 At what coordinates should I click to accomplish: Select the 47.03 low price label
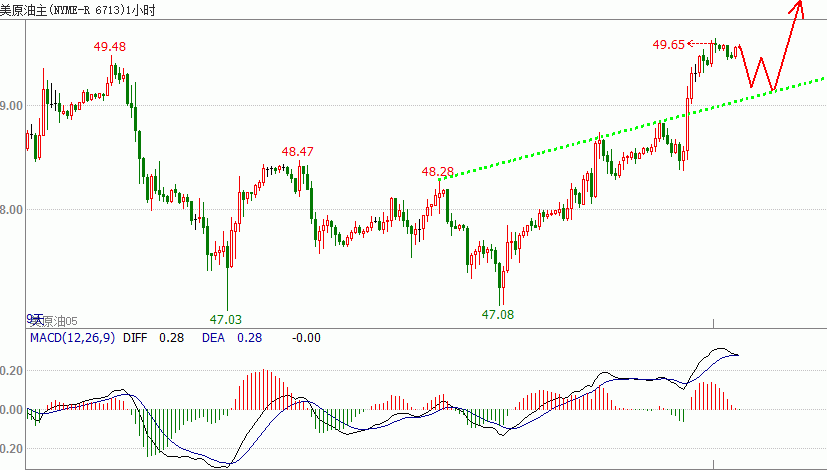tap(226, 320)
